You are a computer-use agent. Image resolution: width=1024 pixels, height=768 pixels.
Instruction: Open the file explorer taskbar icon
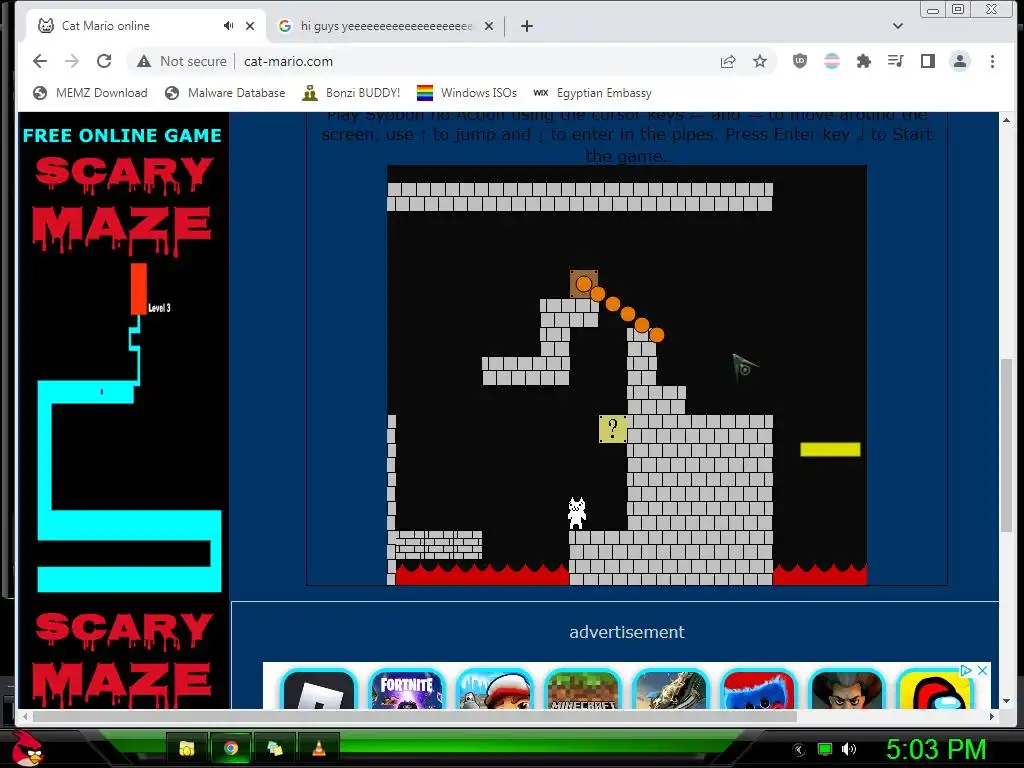pyautogui.click(x=187, y=748)
